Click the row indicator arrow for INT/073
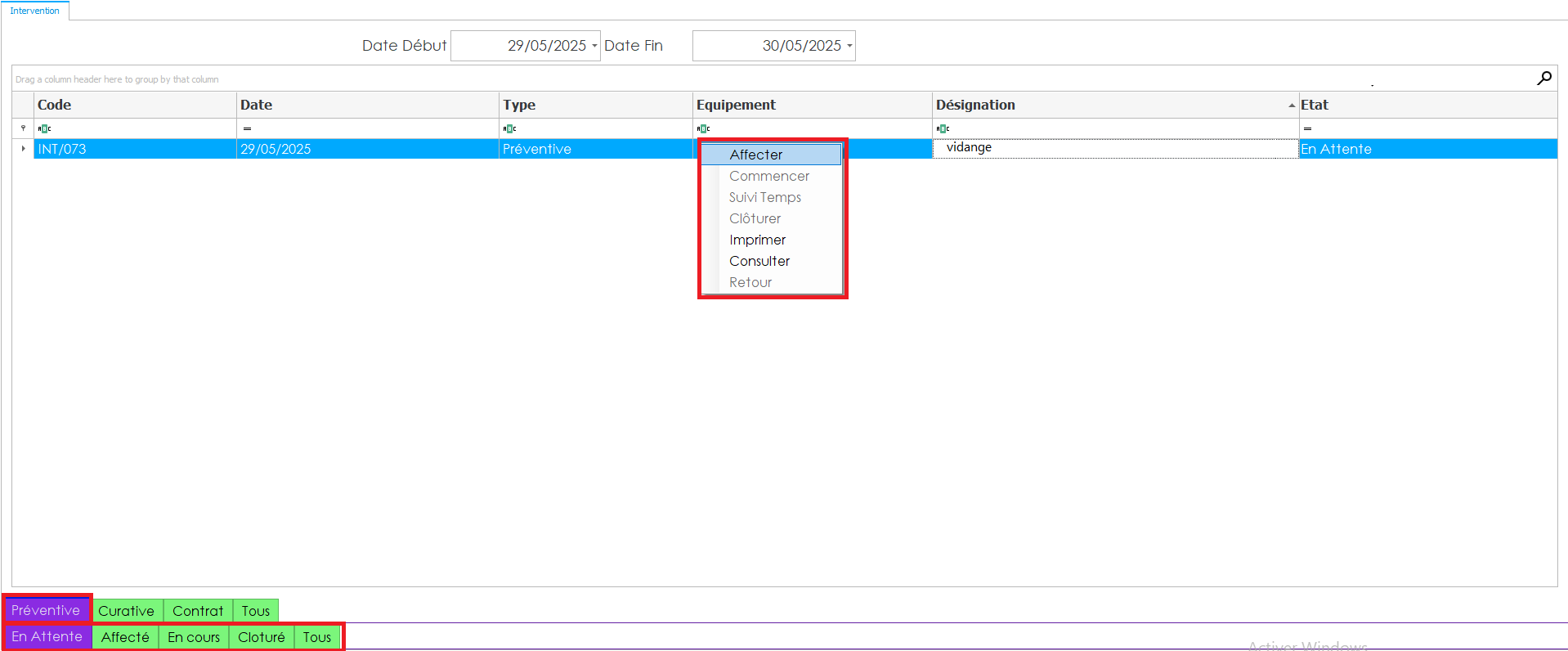The height and width of the screenshot is (651, 1568). tap(23, 149)
